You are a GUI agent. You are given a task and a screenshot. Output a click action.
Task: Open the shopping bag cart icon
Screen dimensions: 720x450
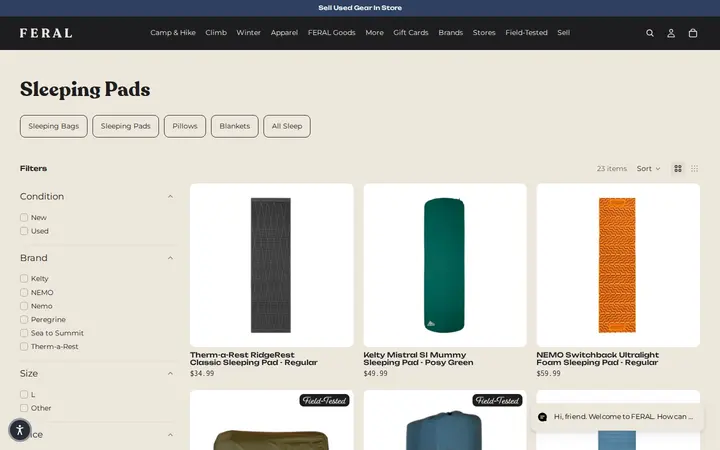click(x=693, y=33)
